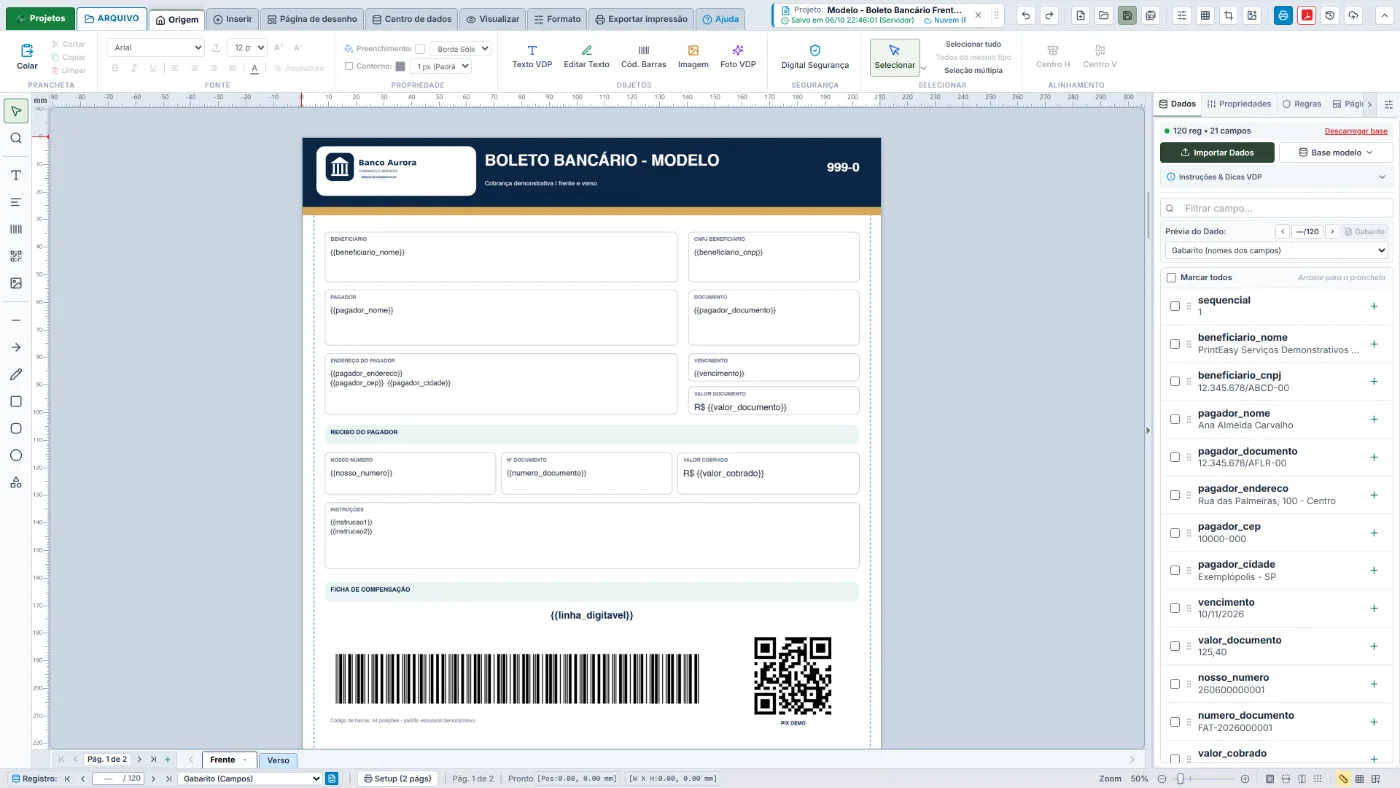
Task: Click the Descarregar base link
Action: pos(1356,131)
